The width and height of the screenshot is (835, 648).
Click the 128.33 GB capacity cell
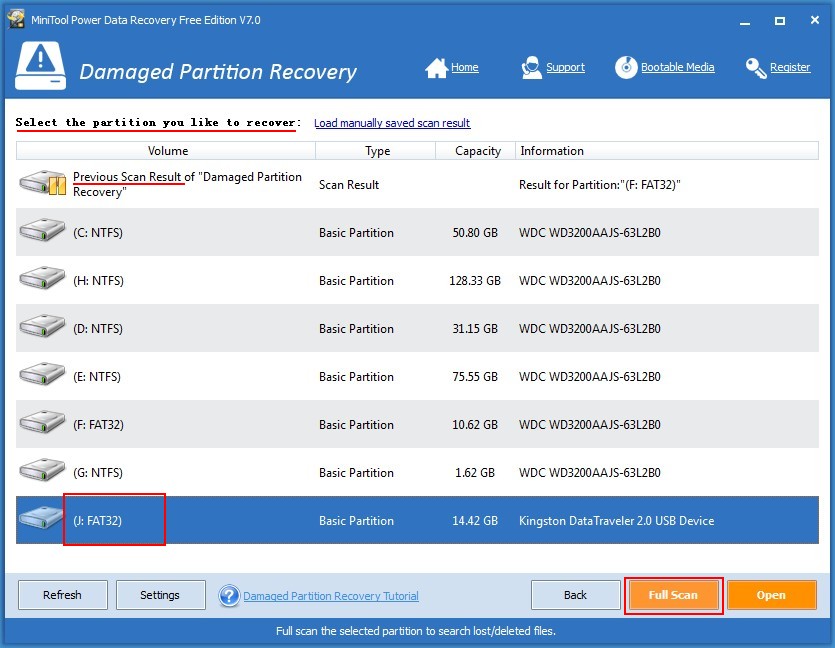pos(475,281)
